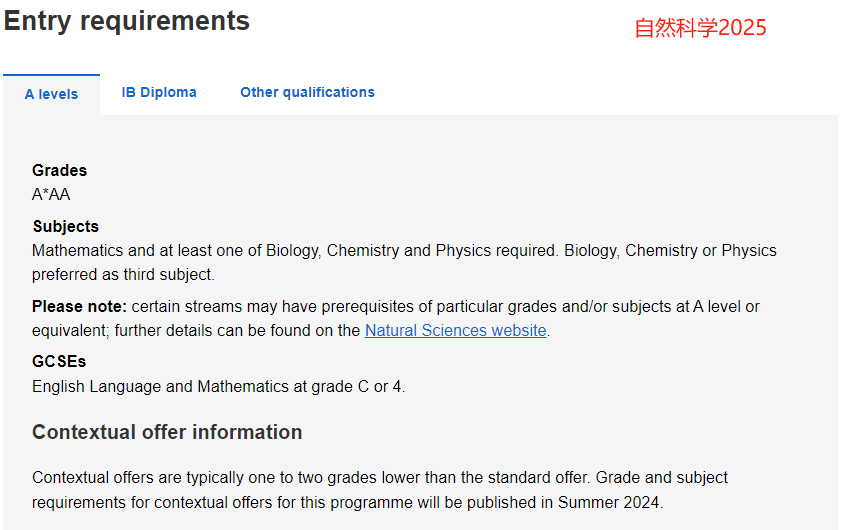This screenshot has height=530, width=843.
Task: Open the Other qualifications tab
Action: click(x=308, y=92)
